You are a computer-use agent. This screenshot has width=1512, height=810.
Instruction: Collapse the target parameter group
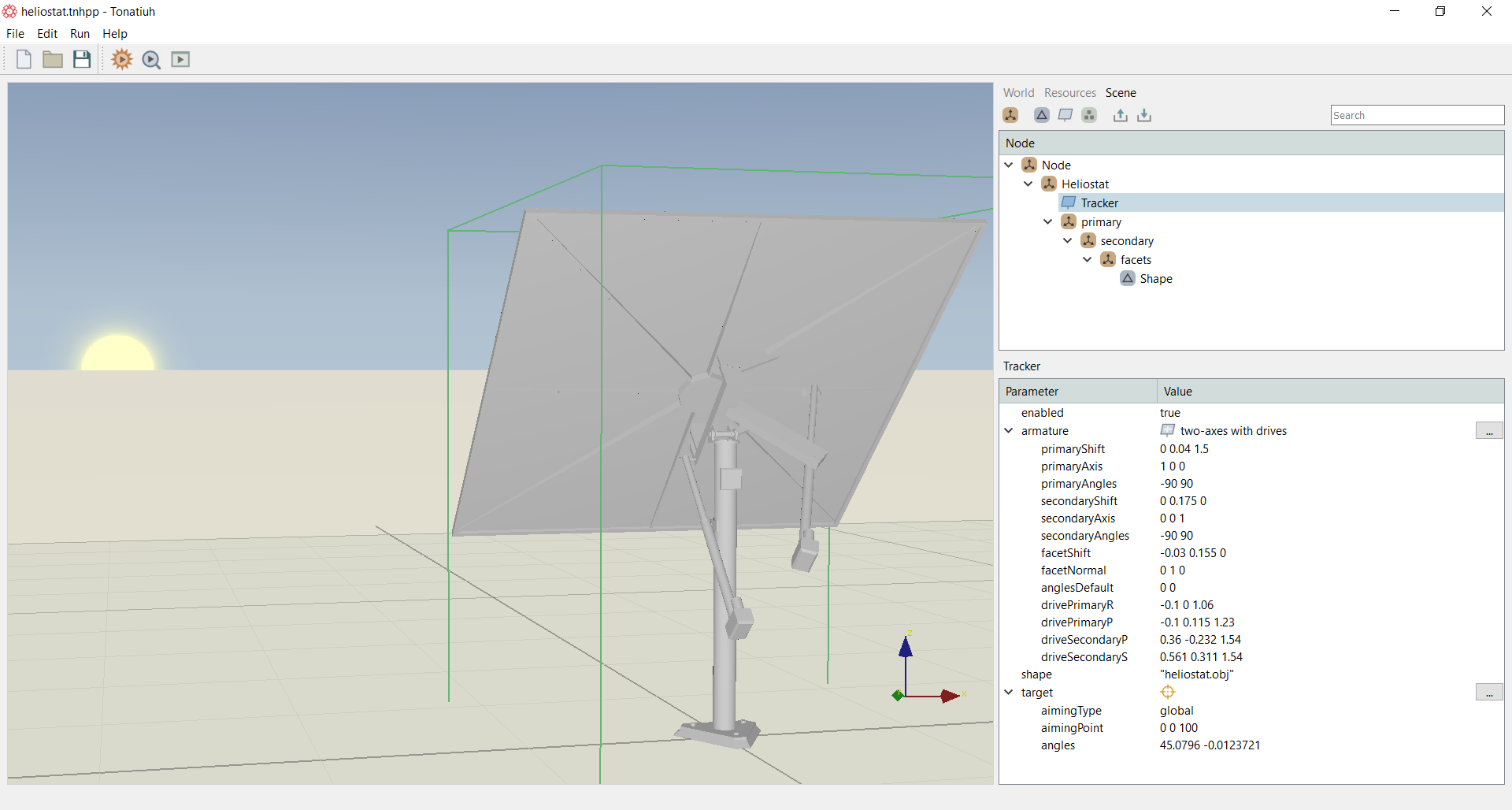coord(1009,692)
